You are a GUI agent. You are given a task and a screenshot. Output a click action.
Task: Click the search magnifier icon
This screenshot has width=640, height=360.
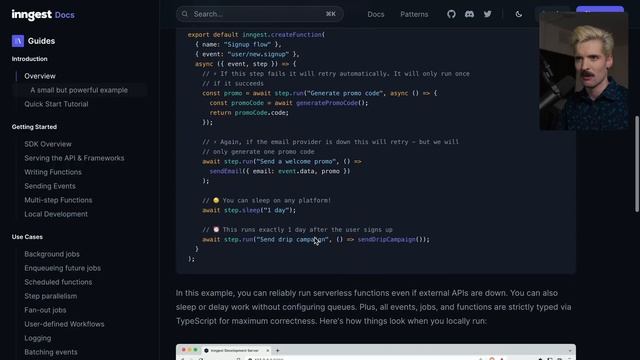point(185,14)
